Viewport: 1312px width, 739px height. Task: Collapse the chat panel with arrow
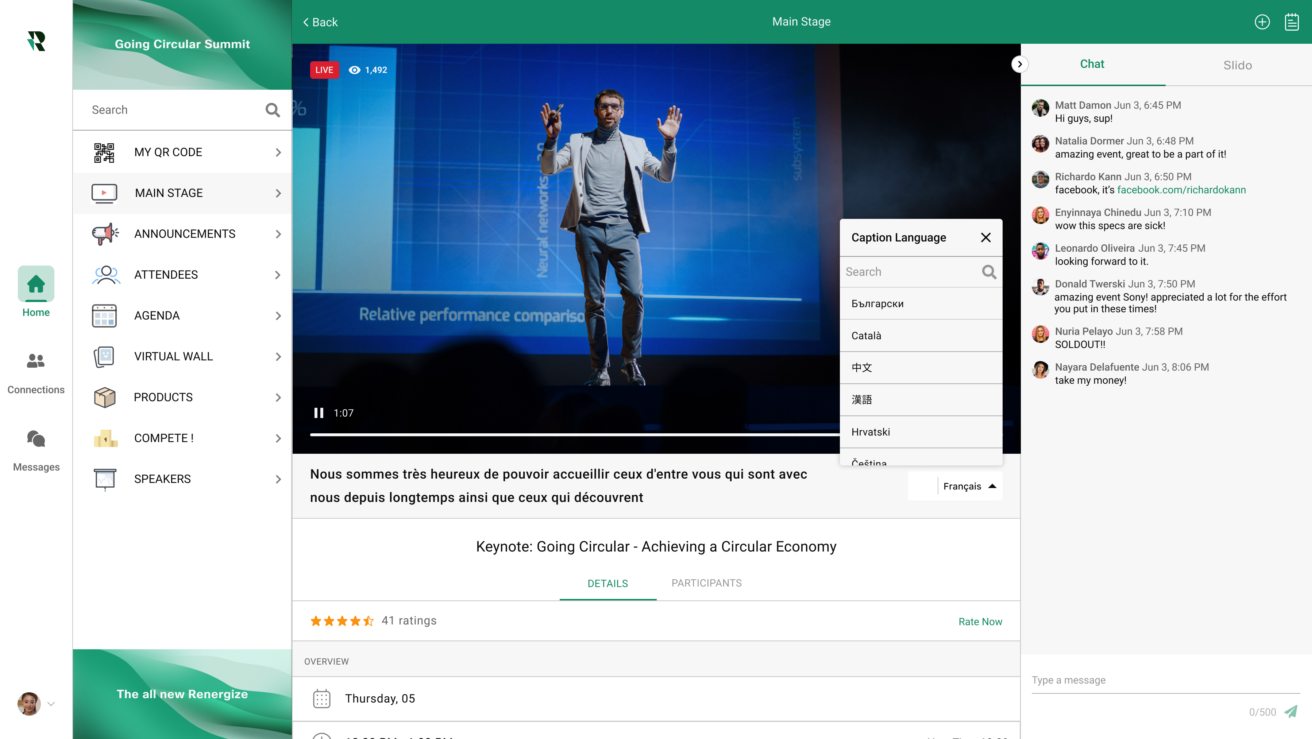[1019, 64]
